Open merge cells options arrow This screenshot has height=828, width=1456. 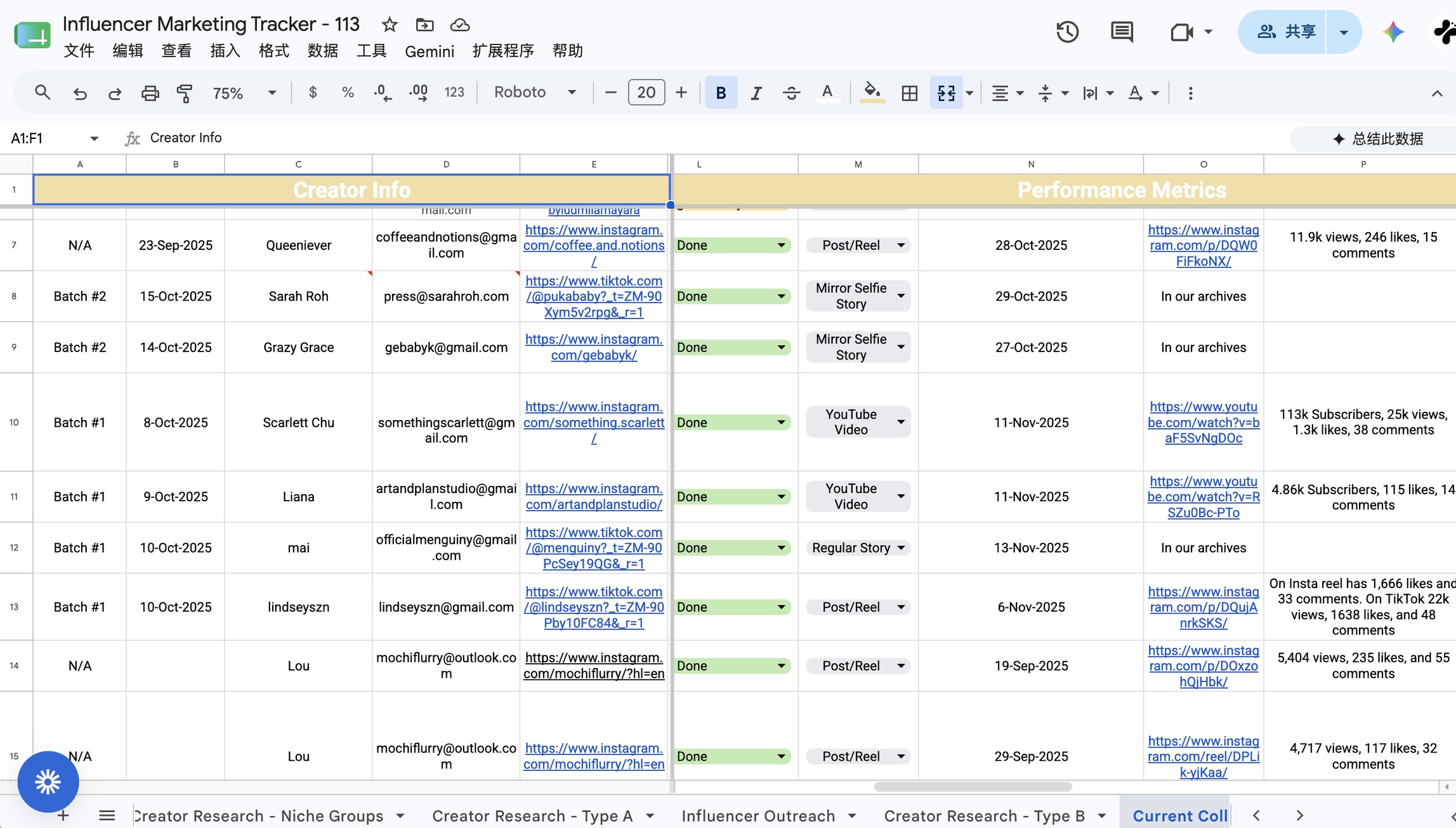click(x=969, y=93)
